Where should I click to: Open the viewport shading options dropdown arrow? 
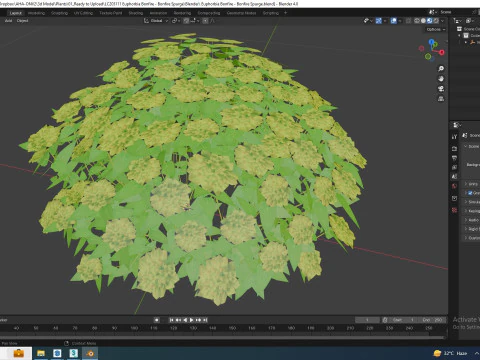pyautogui.click(x=442, y=21)
